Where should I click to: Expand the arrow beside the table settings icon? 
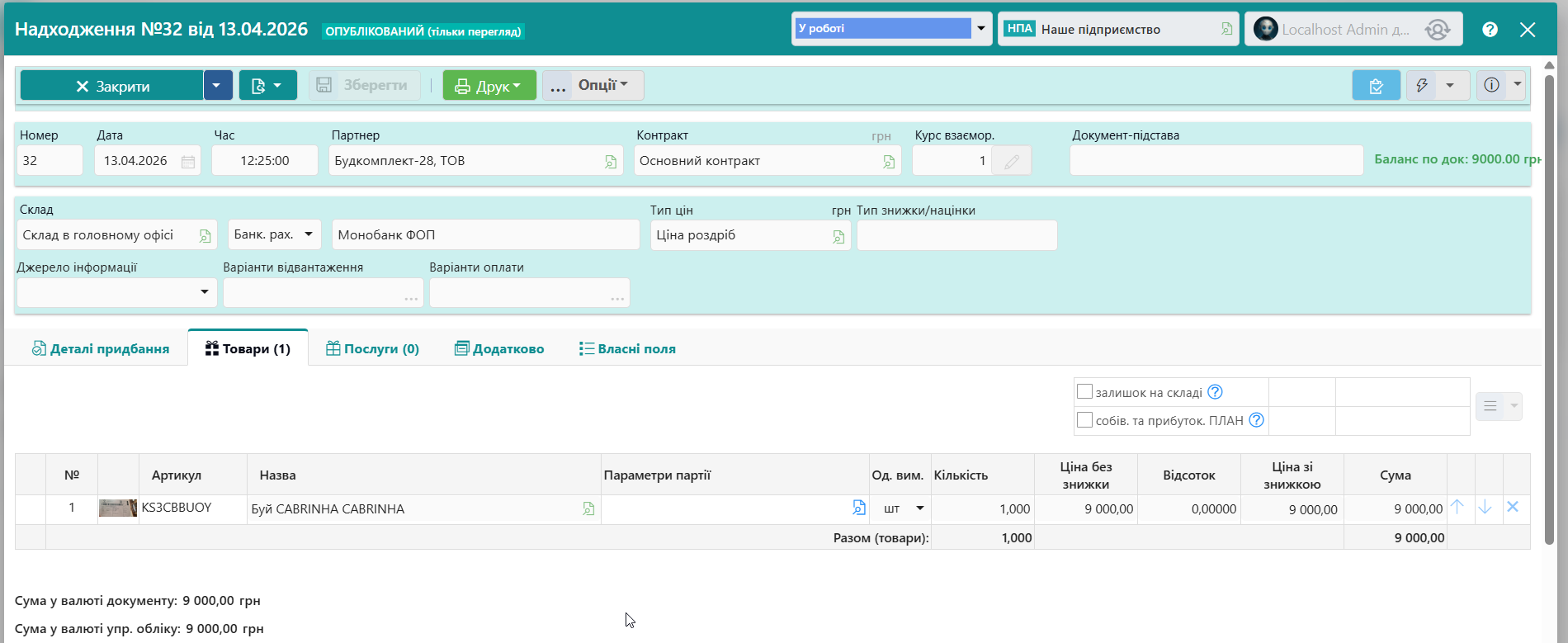pos(1514,406)
